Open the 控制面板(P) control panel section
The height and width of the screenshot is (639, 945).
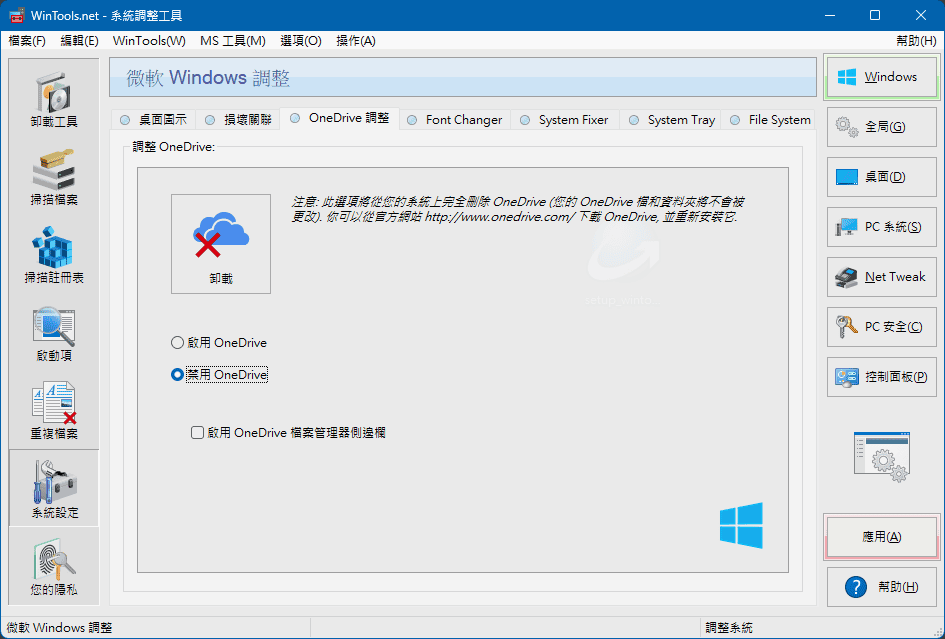882,377
